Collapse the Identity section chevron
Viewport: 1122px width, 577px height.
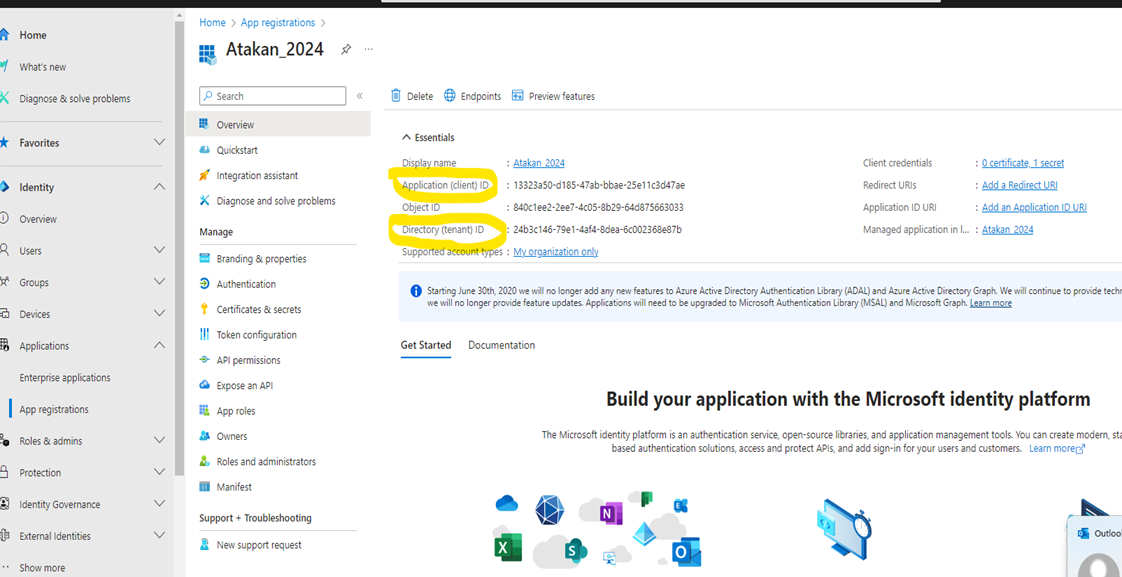pyautogui.click(x=160, y=187)
